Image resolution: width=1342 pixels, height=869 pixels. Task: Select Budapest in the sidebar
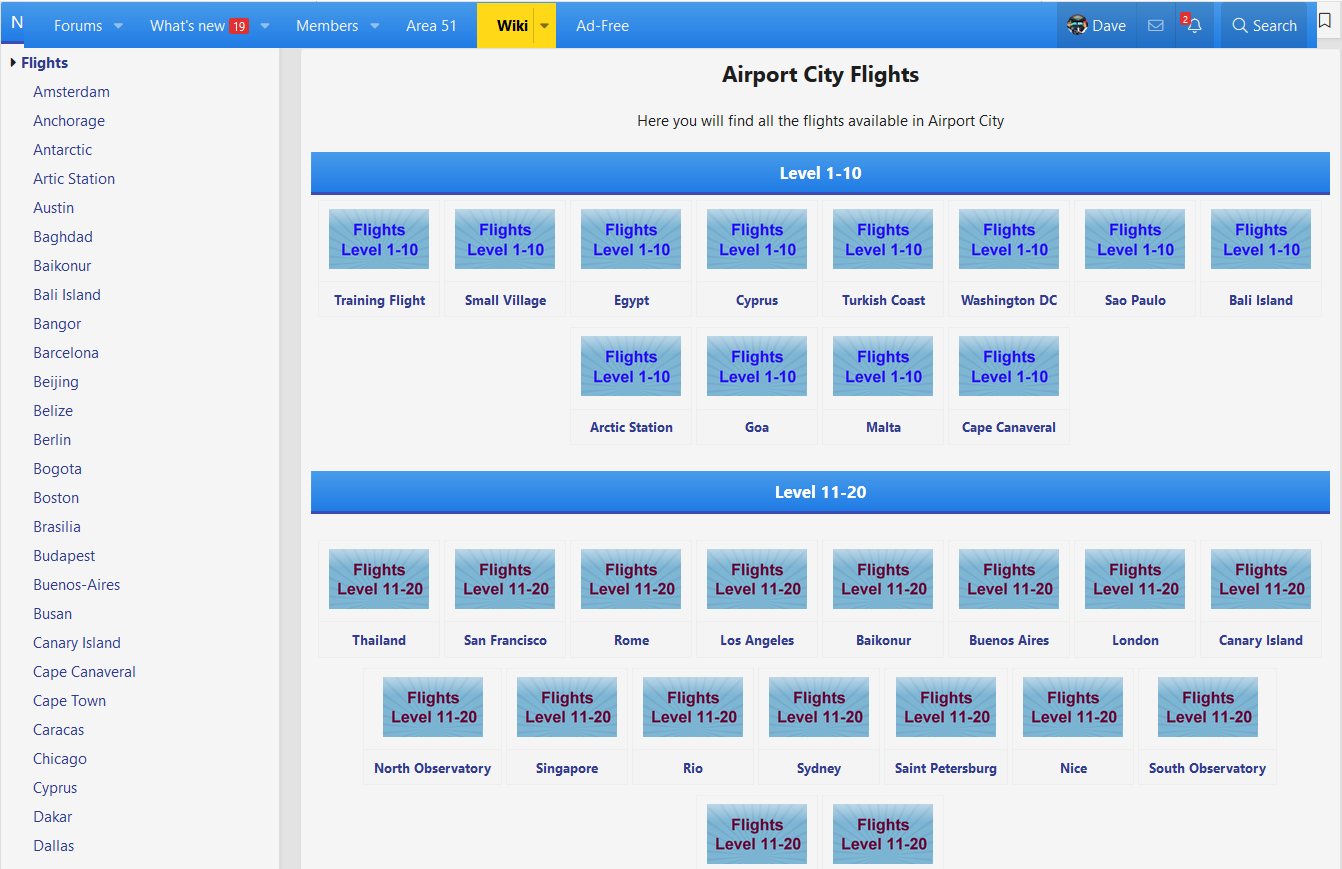[64, 556]
